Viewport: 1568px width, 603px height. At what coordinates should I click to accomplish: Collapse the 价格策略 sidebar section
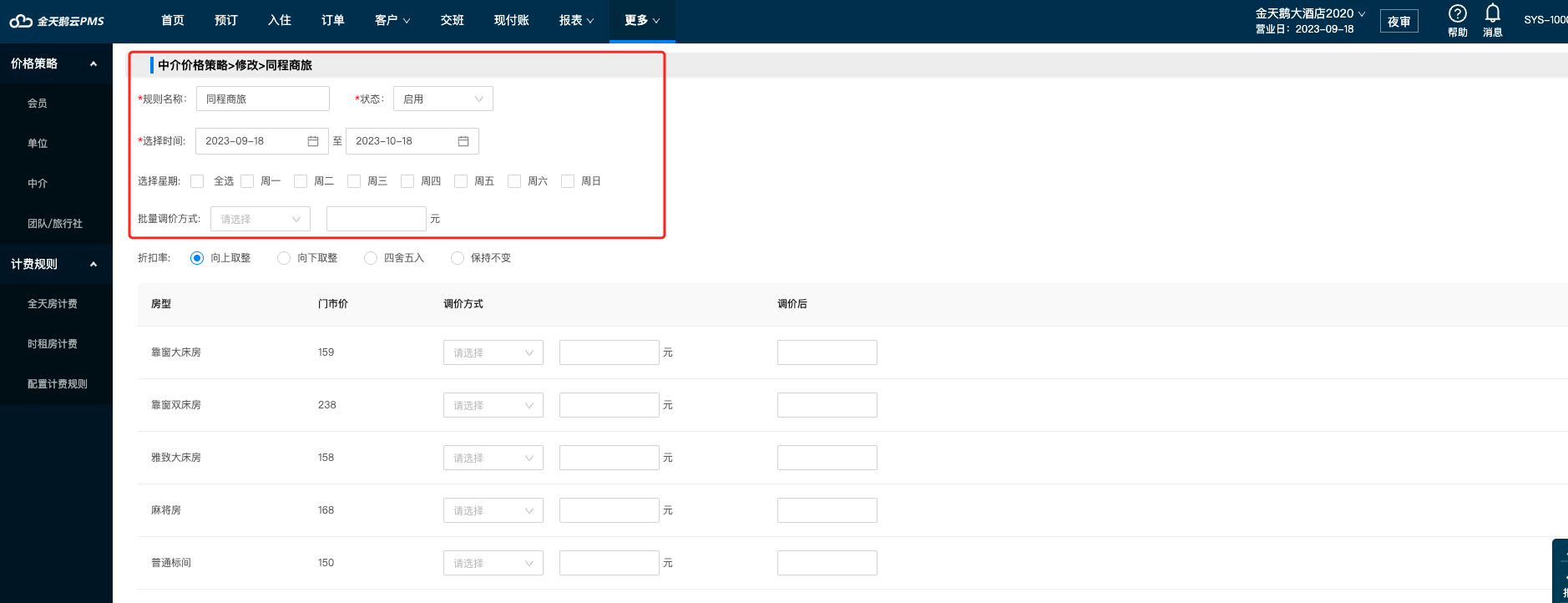click(56, 63)
